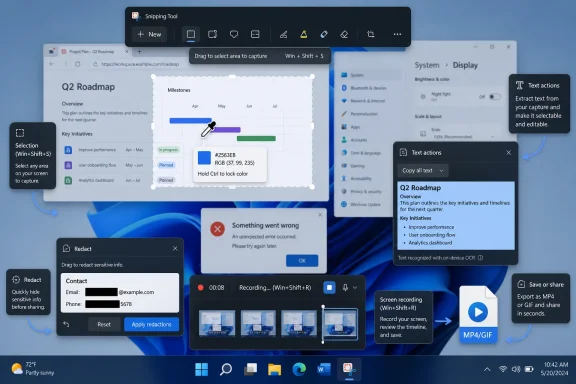Select the third recording timeline thumbnail

pyautogui.click(x=299, y=323)
